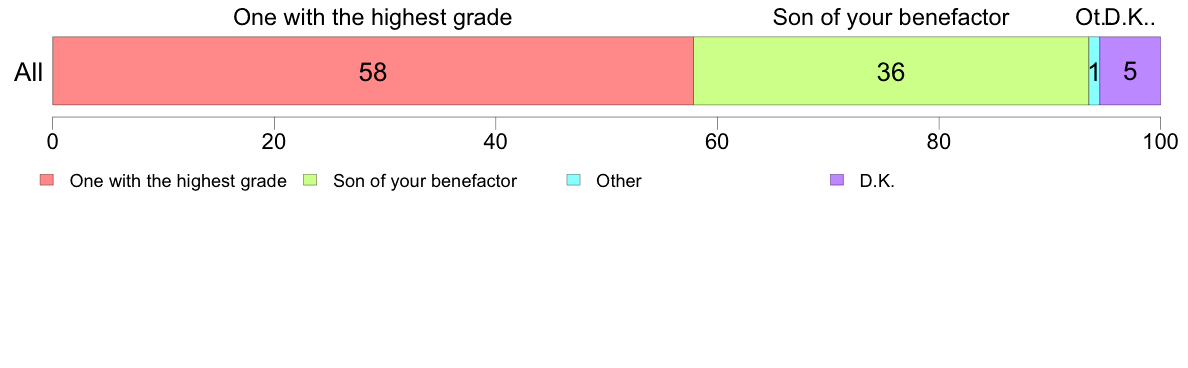Click the 'All' row label

click(x=29, y=72)
